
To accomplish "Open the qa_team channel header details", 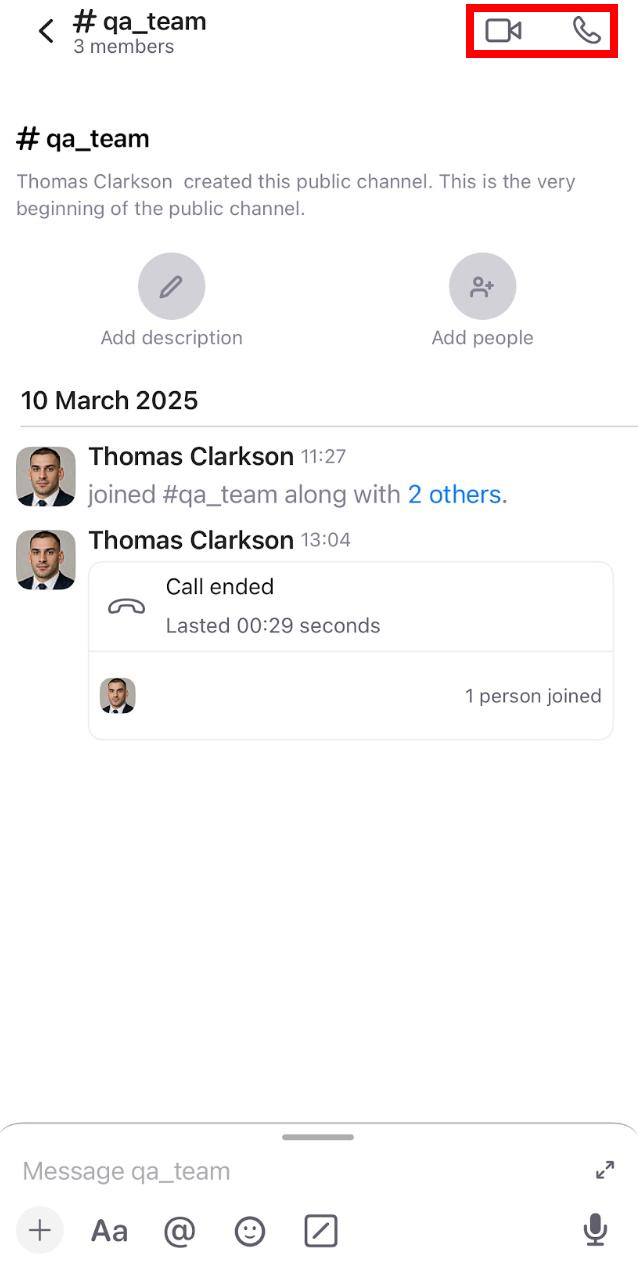I will (x=140, y=20).
